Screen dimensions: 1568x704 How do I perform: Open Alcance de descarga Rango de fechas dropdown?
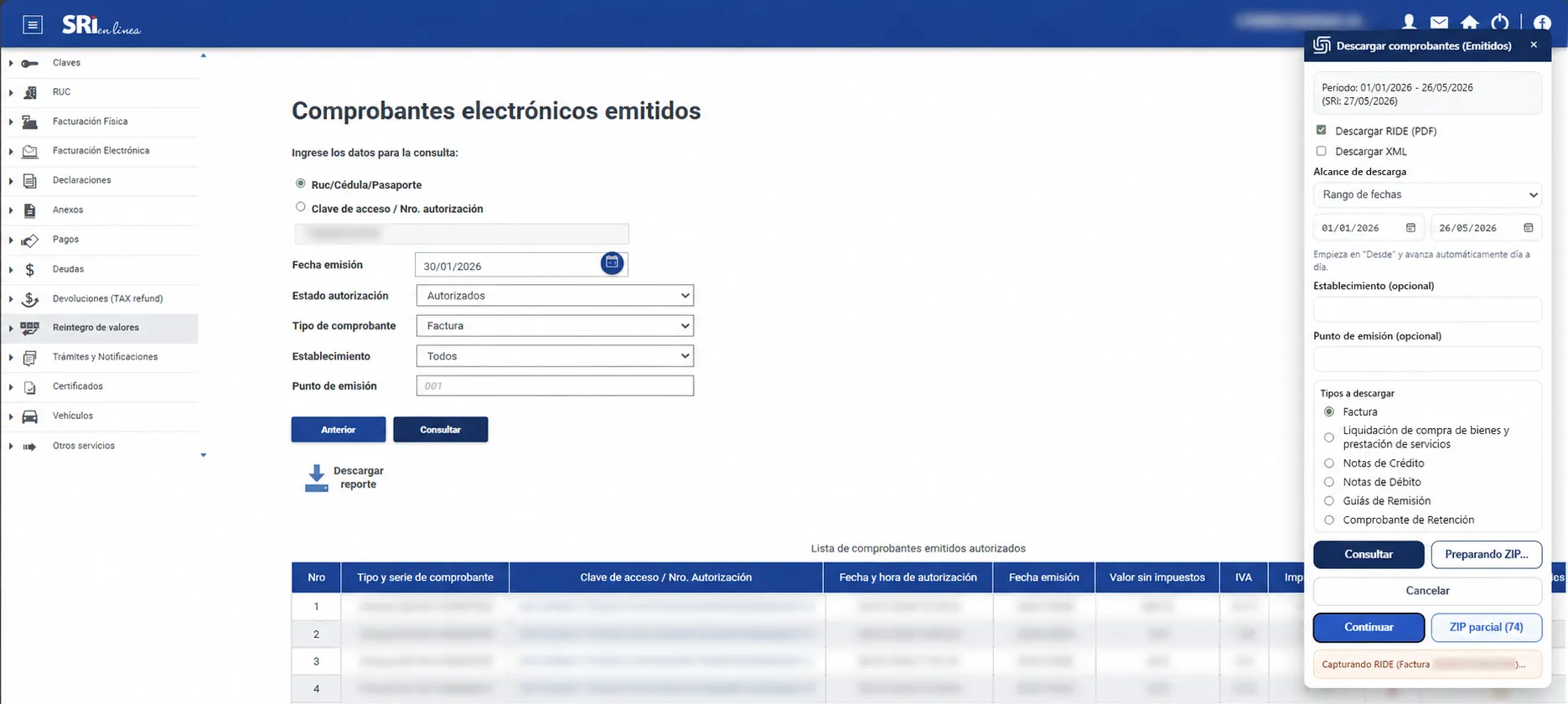click(x=1427, y=194)
